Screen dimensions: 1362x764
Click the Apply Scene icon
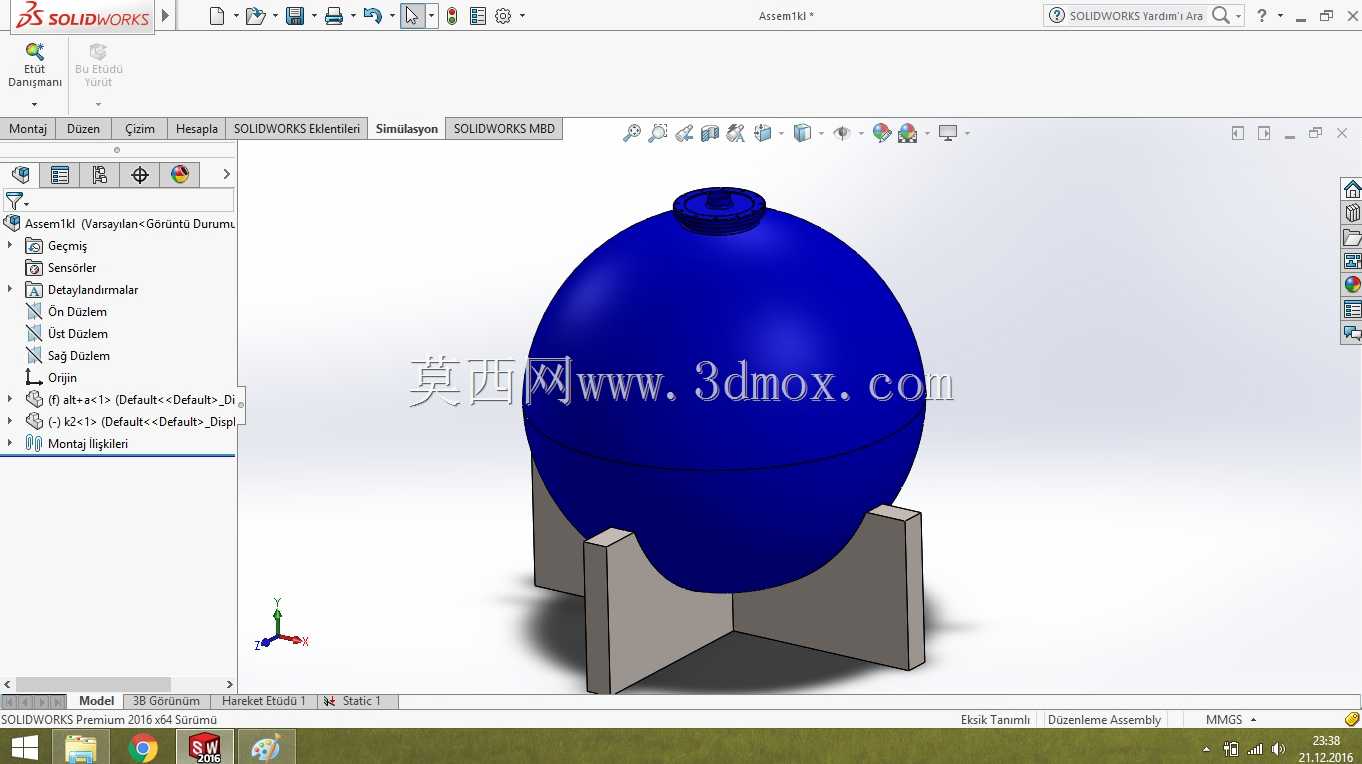[x=907, y=133]
